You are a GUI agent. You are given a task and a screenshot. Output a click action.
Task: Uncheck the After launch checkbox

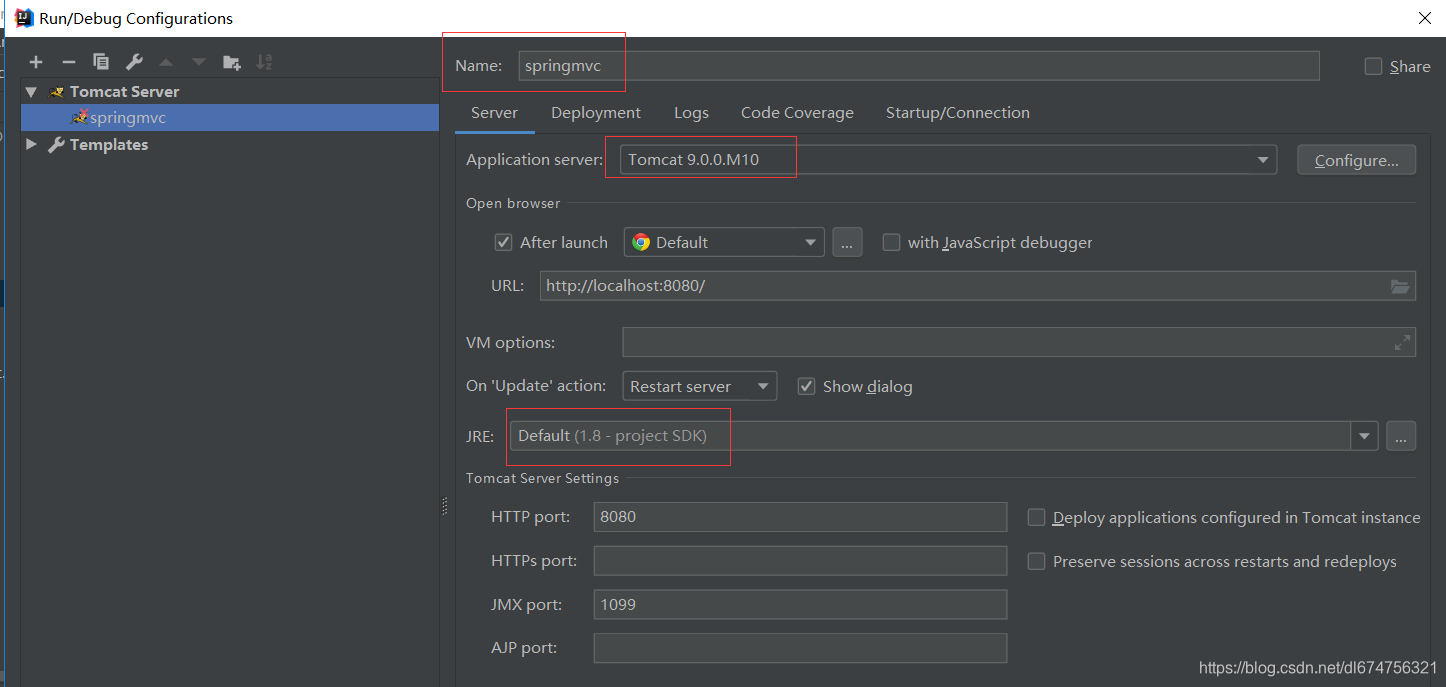tap(504, 242)
